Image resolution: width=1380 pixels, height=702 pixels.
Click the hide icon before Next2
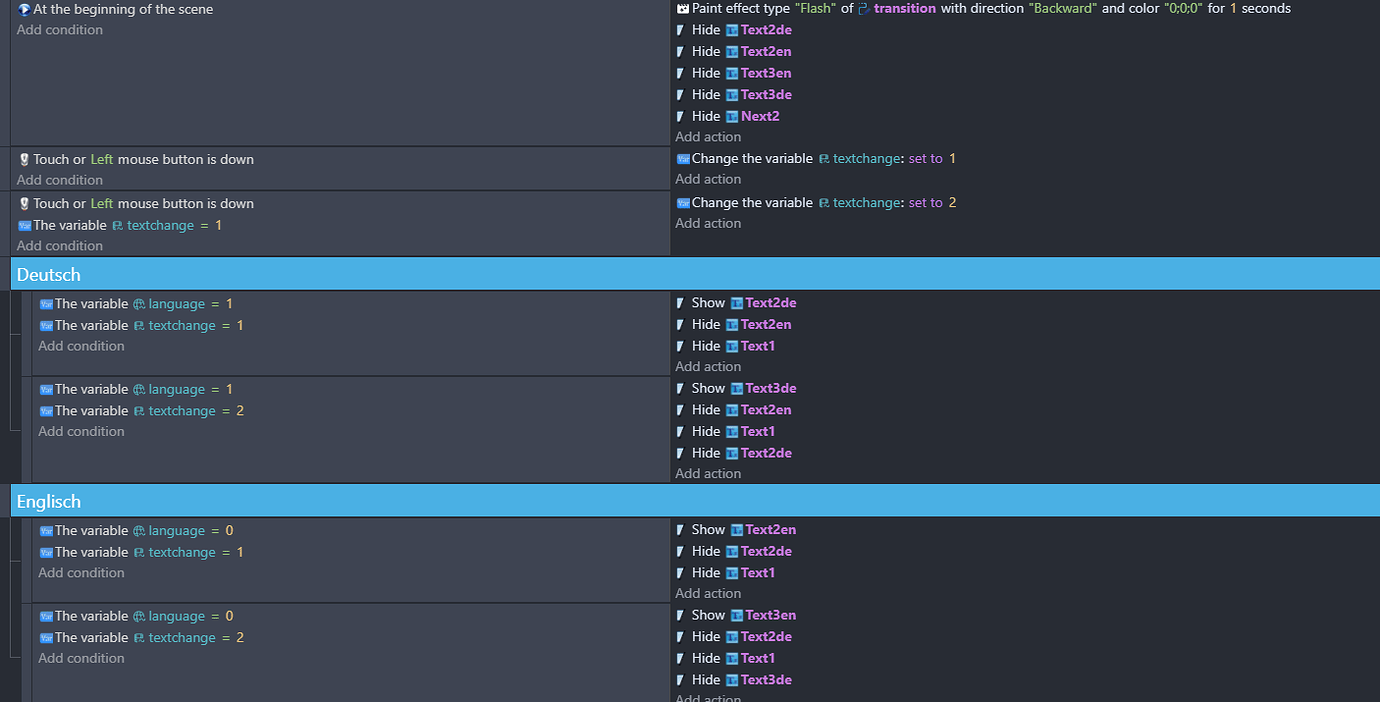(x=682, y=117)
